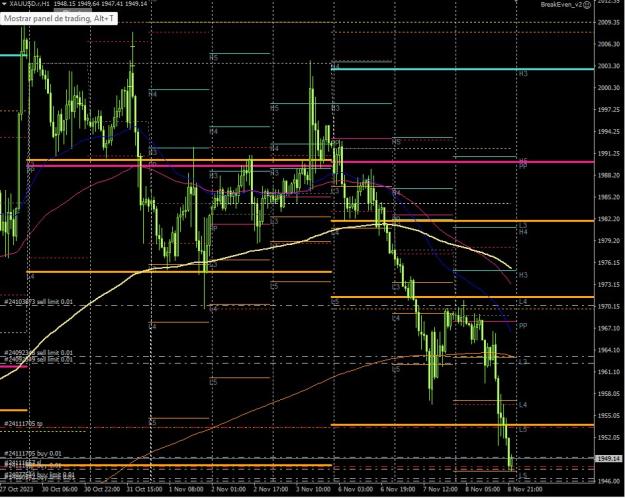Click the 8 Nov 05:00 time axis label
The width and height of the screenshot is (625, 498).
click(x=482, y=489)
